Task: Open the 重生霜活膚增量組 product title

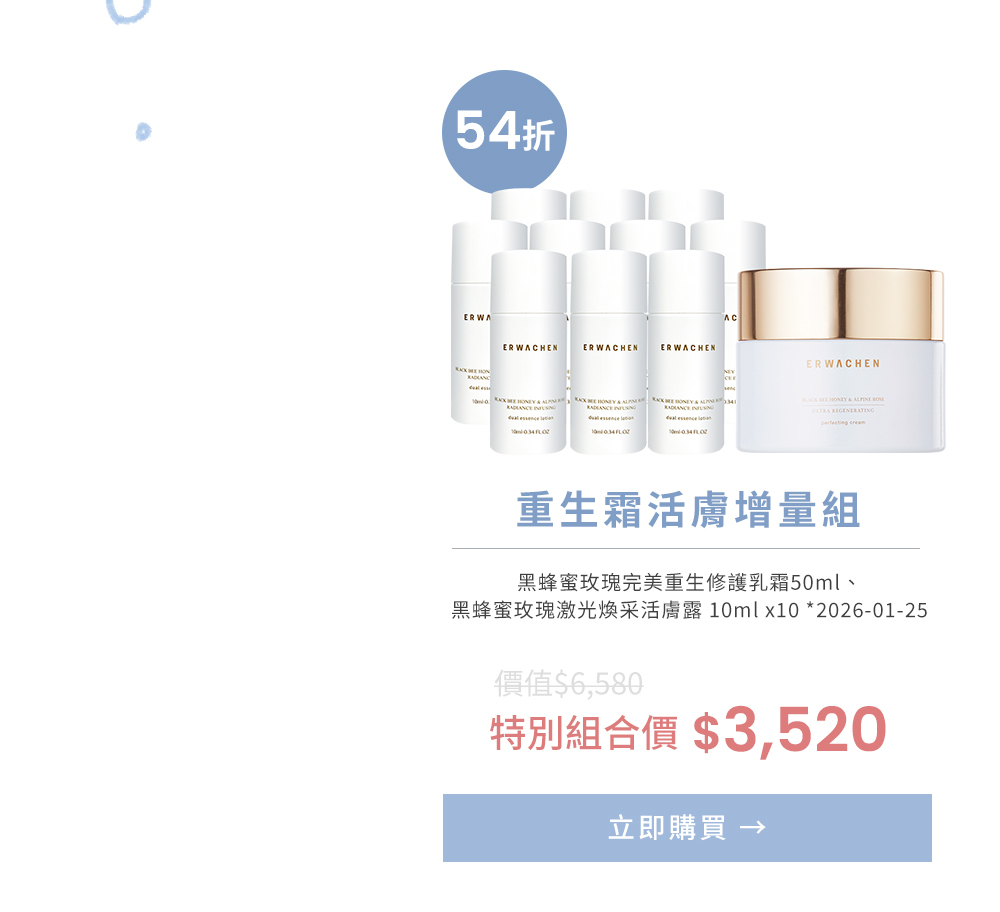Action: point(688,510)
